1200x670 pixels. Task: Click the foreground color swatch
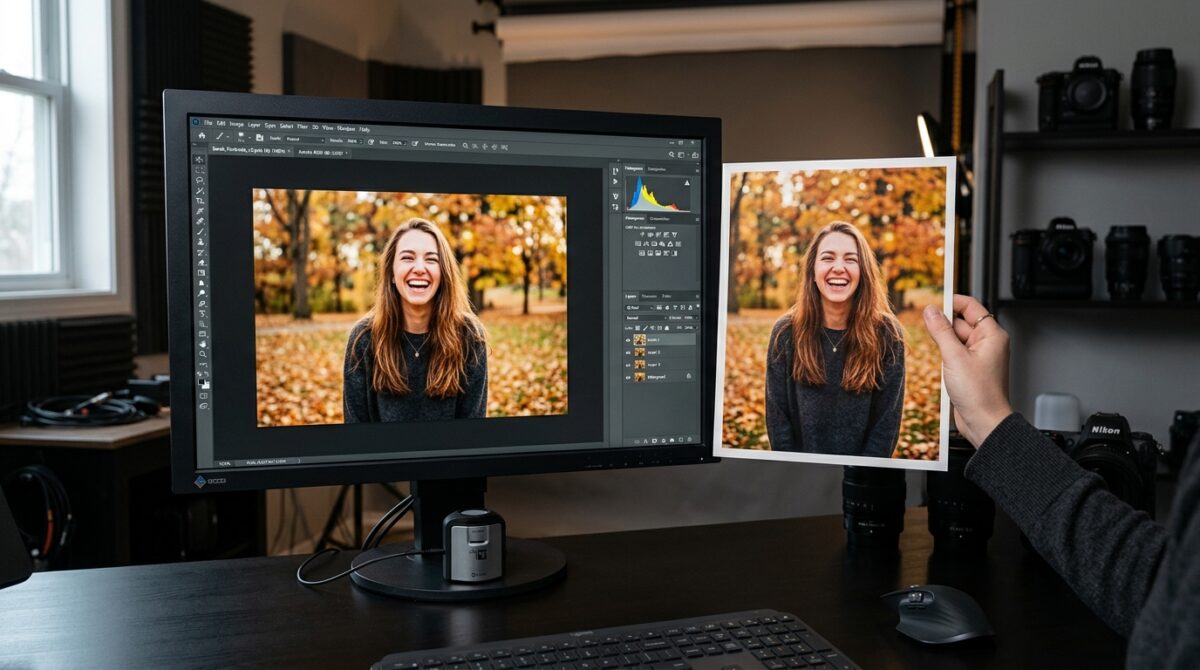201,381
